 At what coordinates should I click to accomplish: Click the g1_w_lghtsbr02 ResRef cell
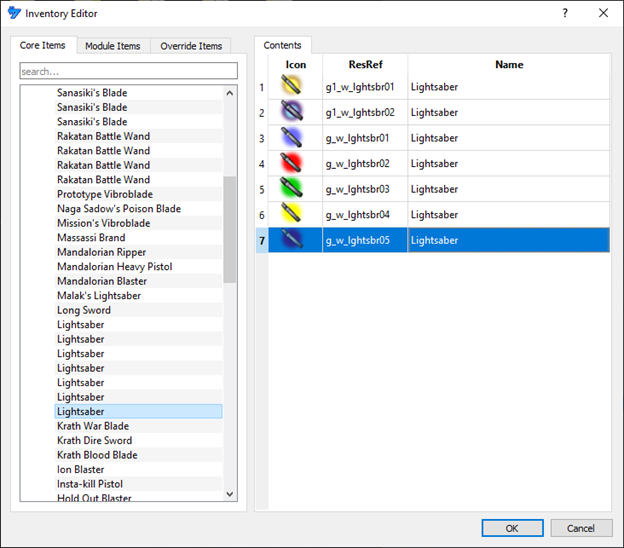pyautogui.click(x=365, y=113)
